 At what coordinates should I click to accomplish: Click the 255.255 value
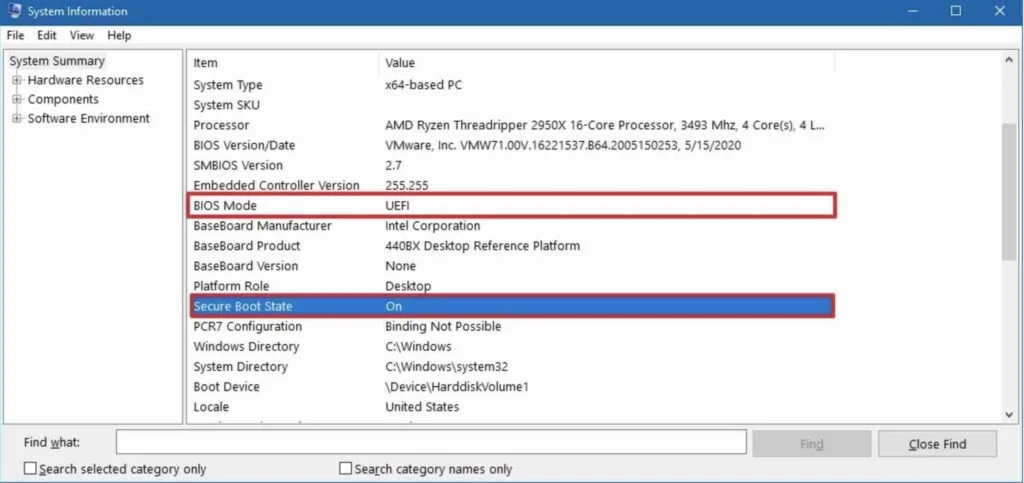[407, 185]
